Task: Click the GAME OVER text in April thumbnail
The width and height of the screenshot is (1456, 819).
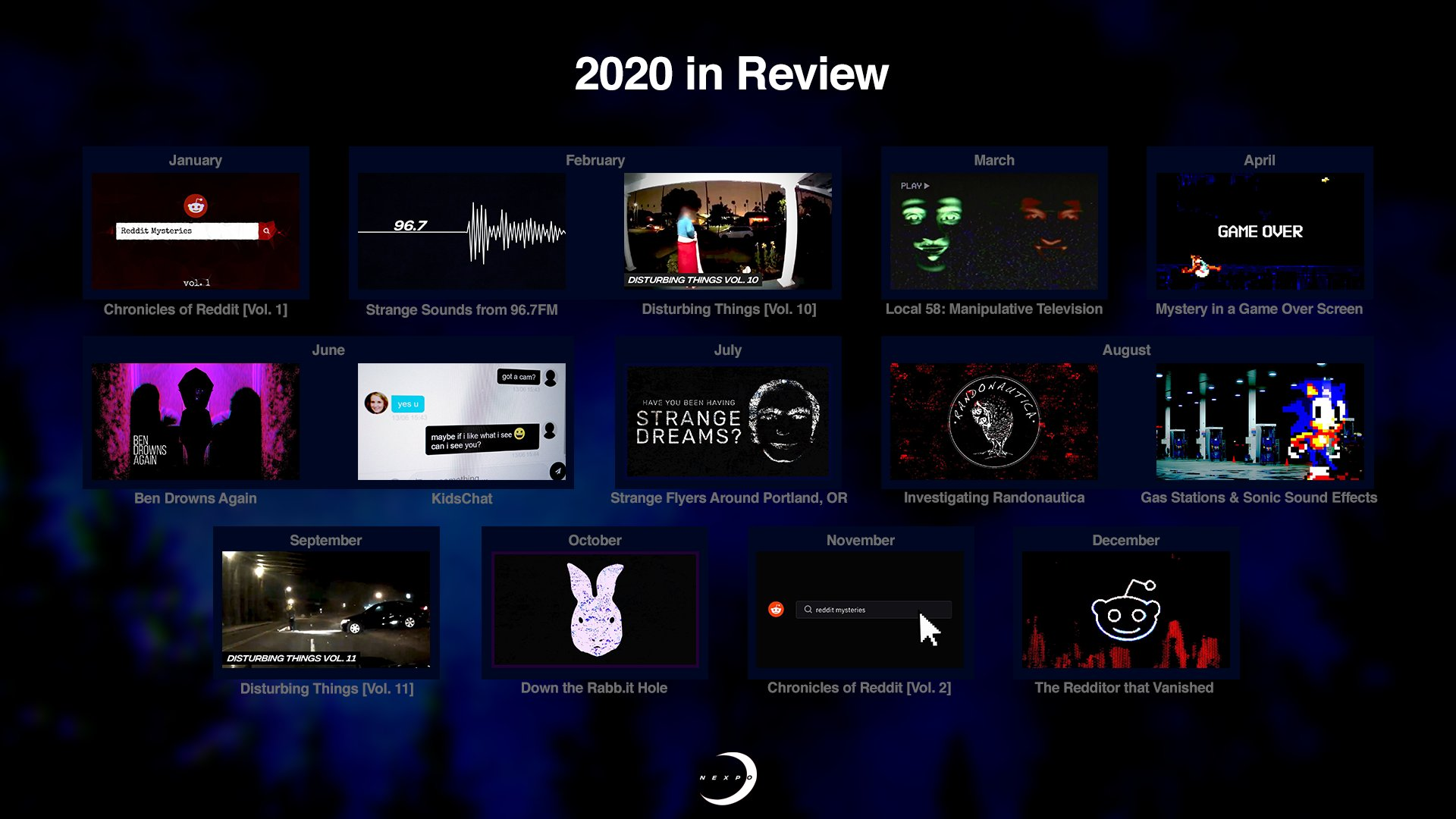Action: (1260, 231)
